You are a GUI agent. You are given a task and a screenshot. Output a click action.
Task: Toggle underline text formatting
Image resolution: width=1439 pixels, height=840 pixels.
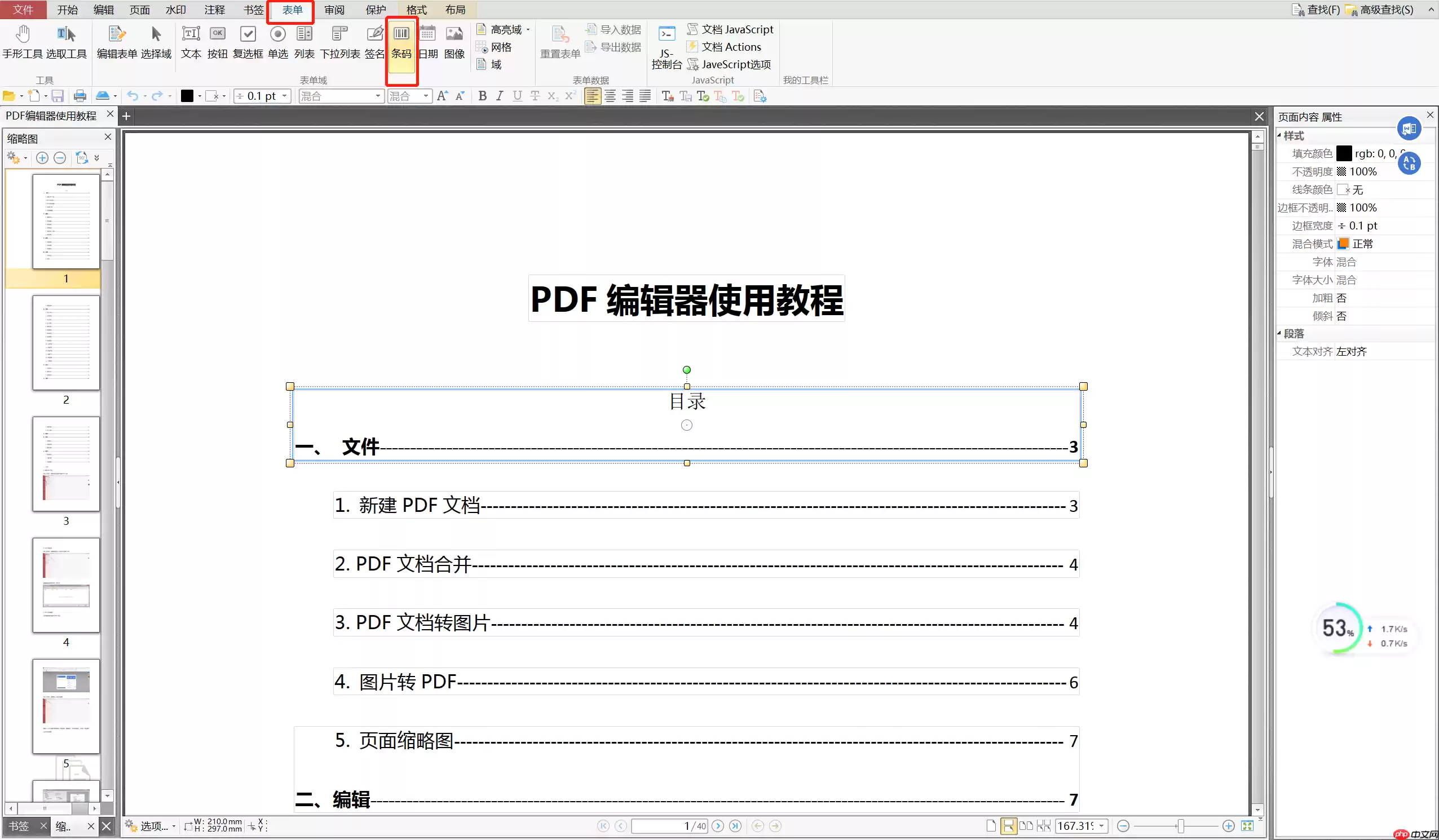click(x=518, y=95)
